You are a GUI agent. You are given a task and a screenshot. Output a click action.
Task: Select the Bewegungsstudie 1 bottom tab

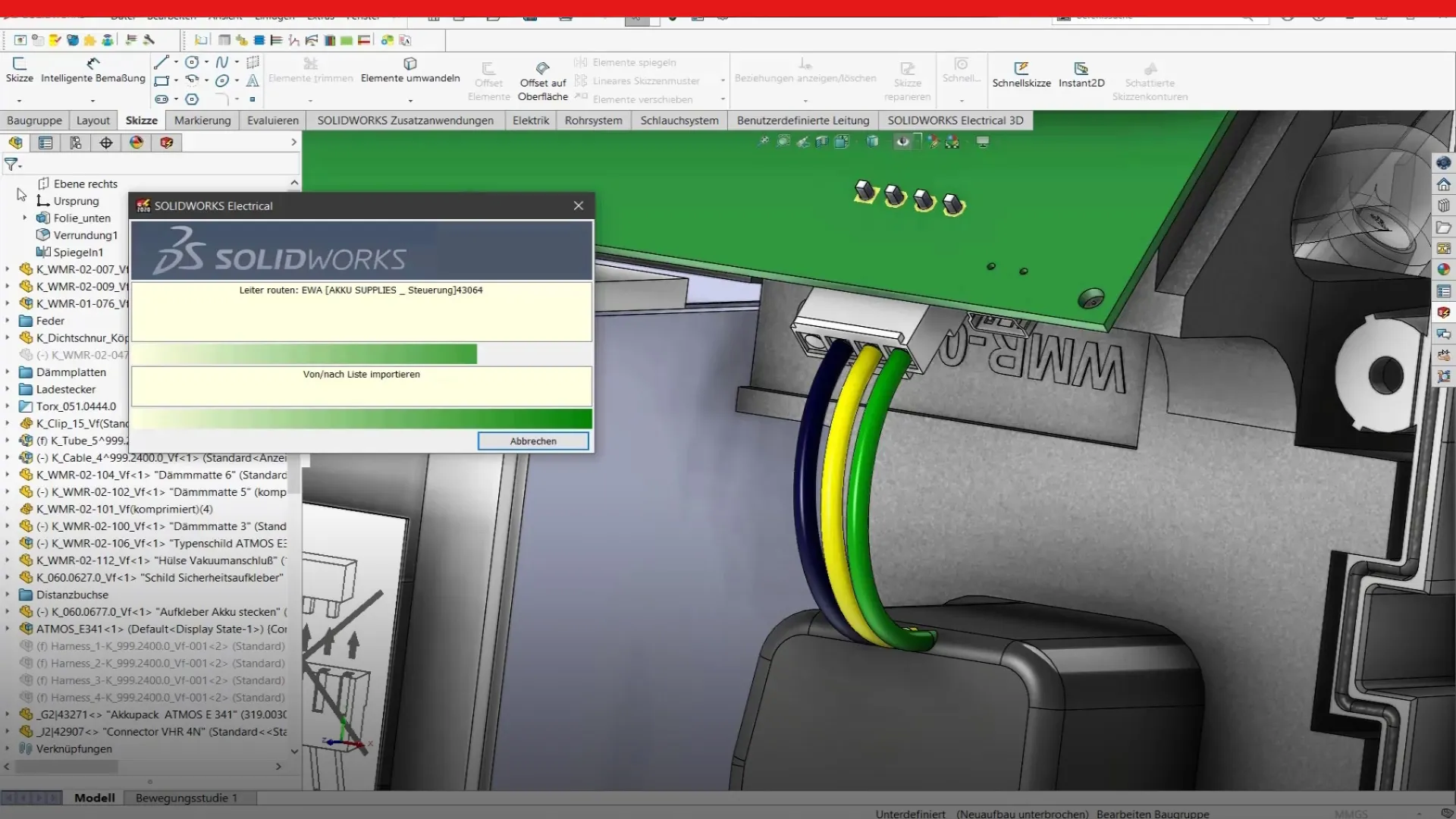pyautogui.click(x=187, y=798)
